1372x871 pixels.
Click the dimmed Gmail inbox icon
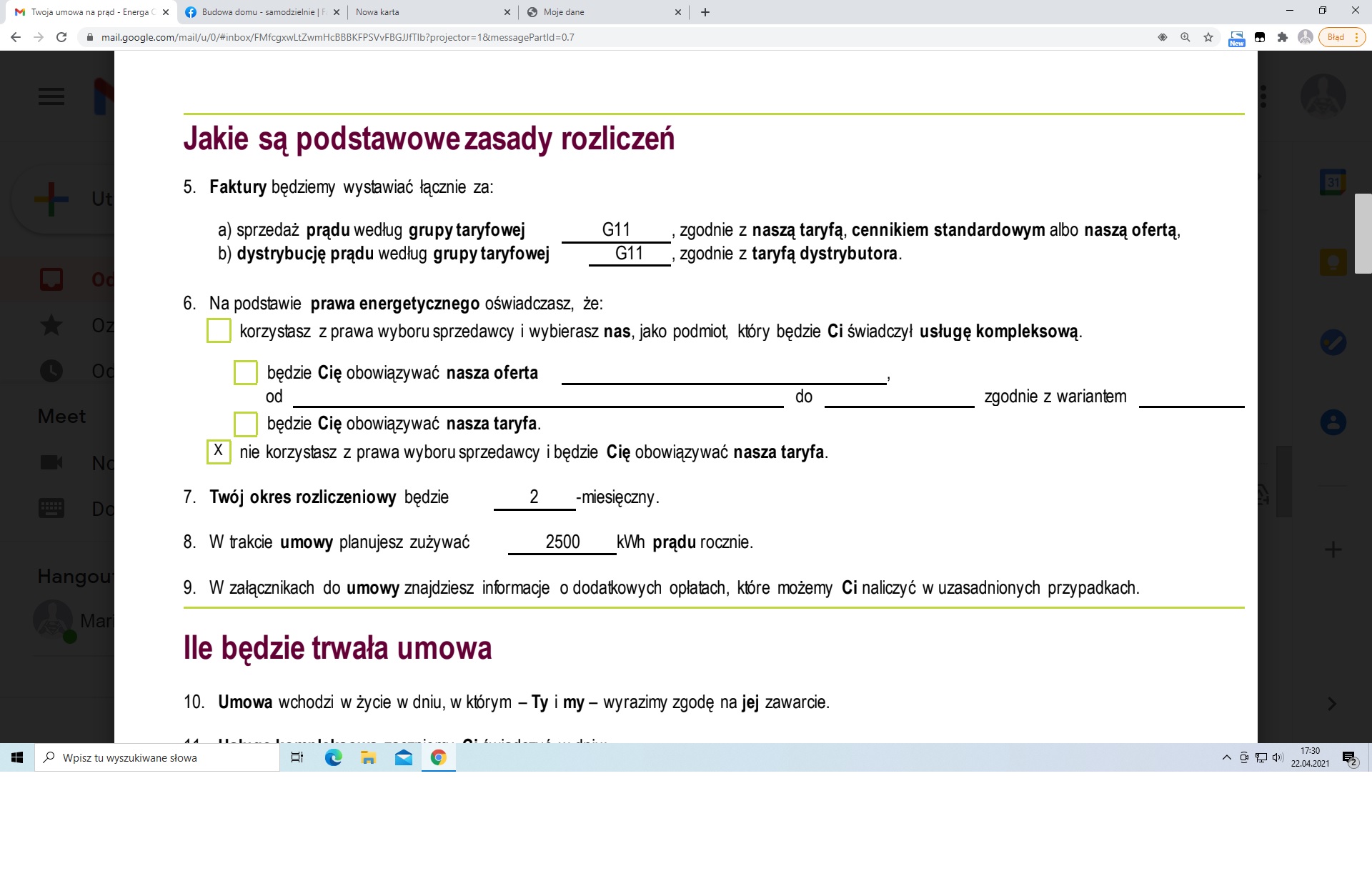(51, 279)
